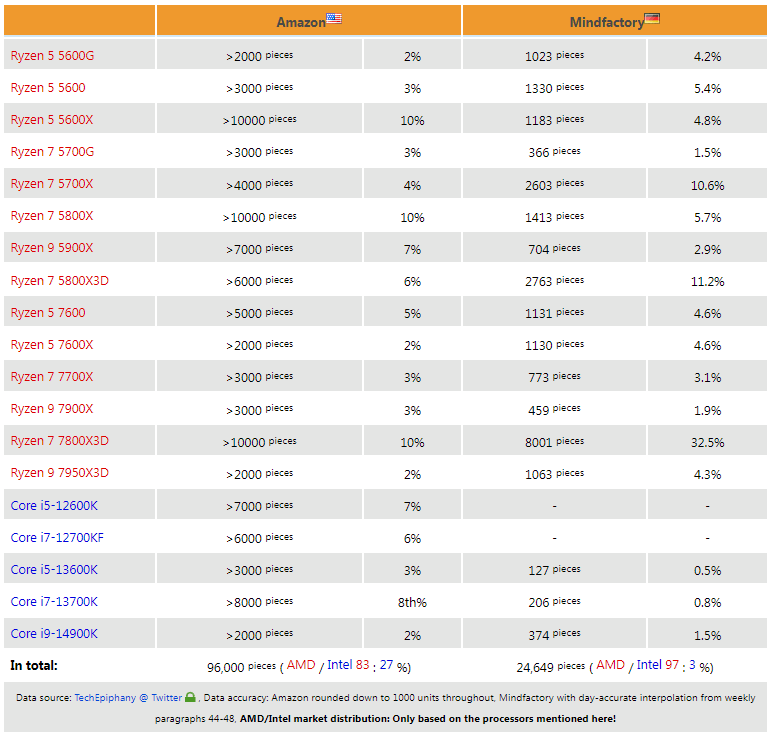Screen dimensions: 771x736
Task: Click the >5000 pieces Amazon cell
Action: tap(259, 313)
